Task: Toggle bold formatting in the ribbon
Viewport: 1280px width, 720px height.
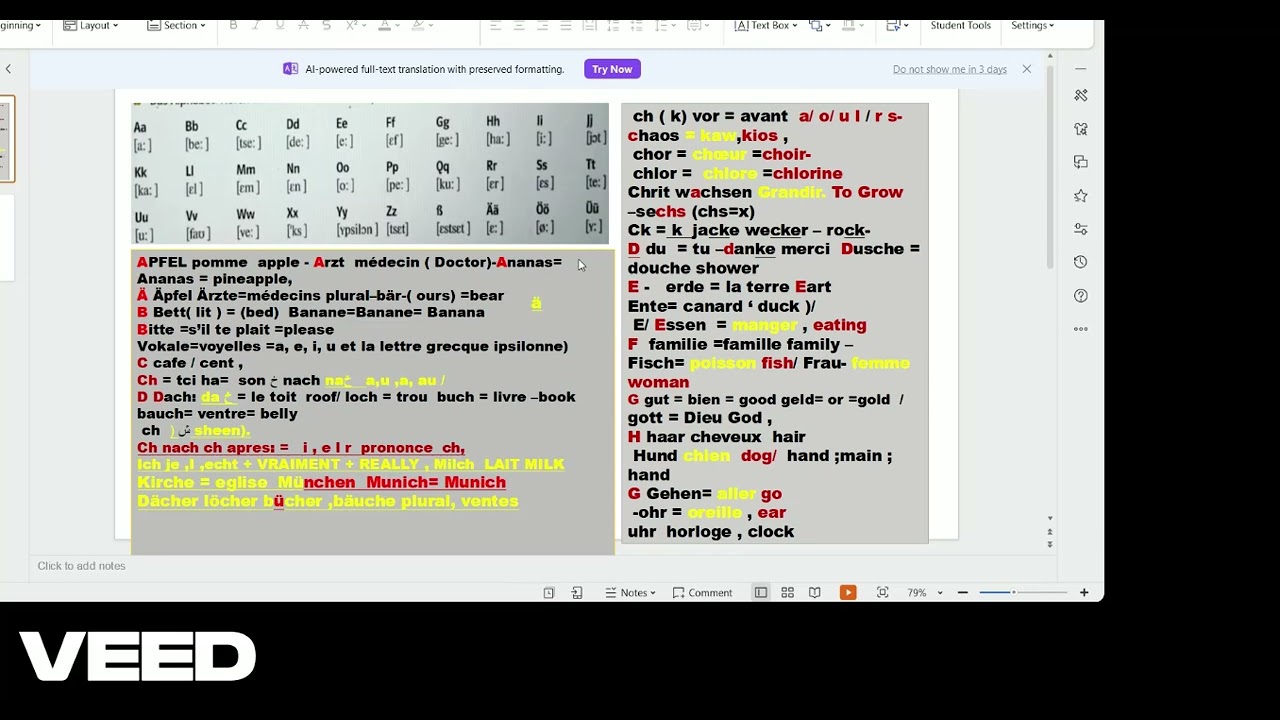Action: click(x=233, y=25)
